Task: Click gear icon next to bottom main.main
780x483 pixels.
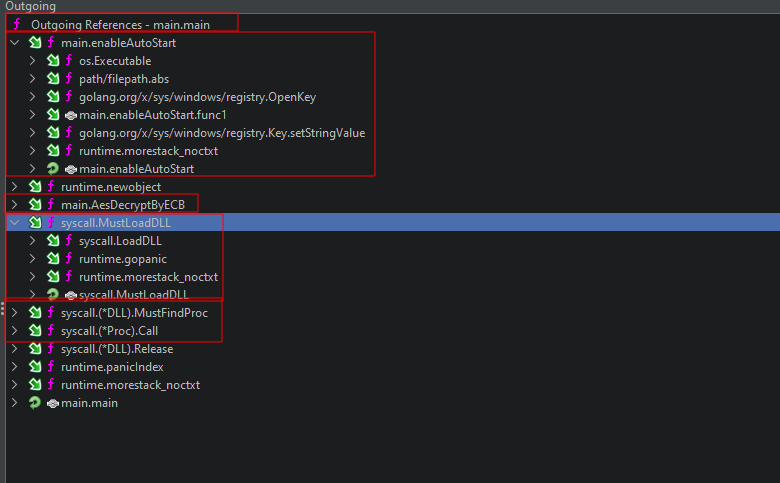Action: [x=53, y=403]
